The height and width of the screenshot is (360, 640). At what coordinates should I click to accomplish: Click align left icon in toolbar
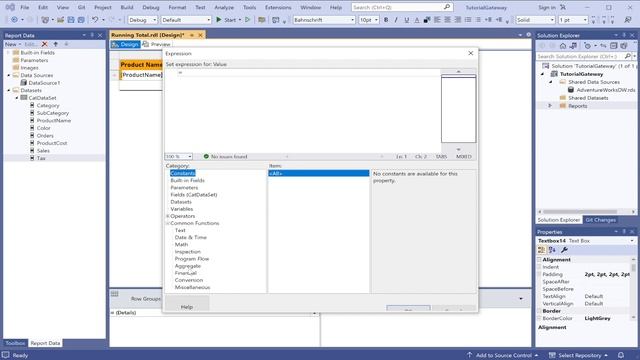tap(437, 20)
